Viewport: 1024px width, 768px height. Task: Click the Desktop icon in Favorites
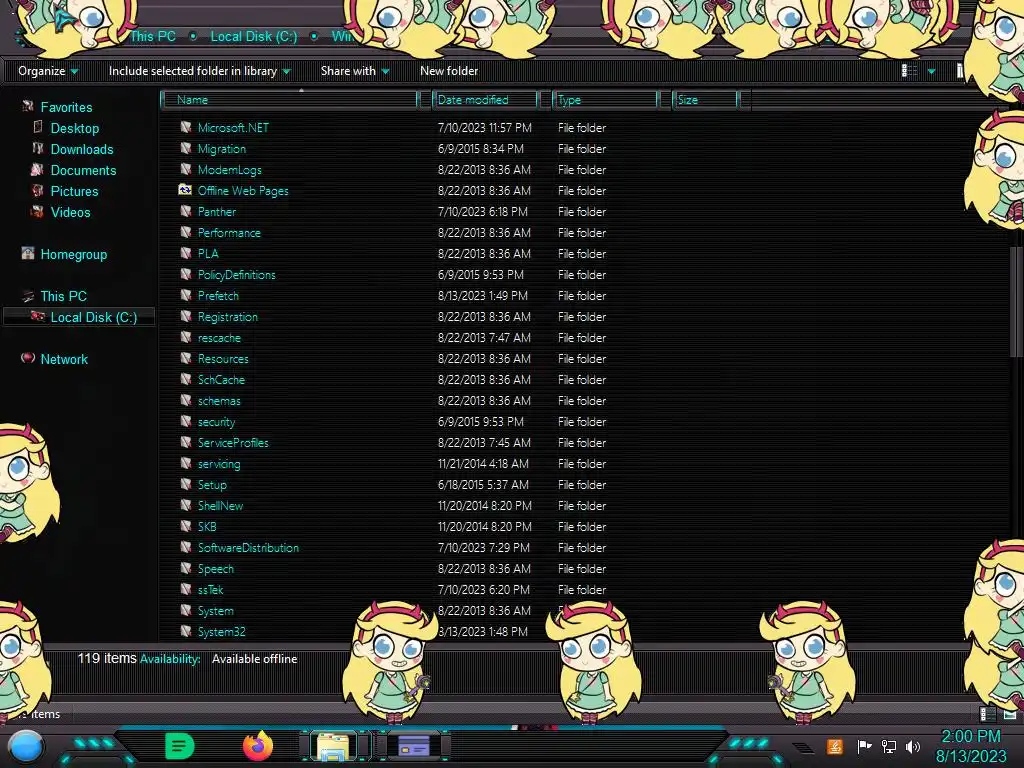pos(38,127)
